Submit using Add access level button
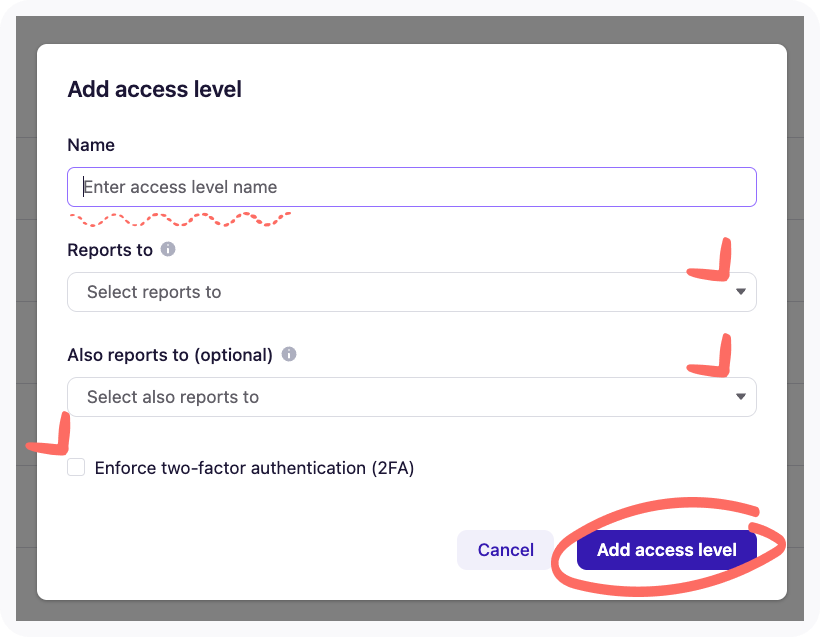This screenshot has height=637, width=820. (666, 549)
